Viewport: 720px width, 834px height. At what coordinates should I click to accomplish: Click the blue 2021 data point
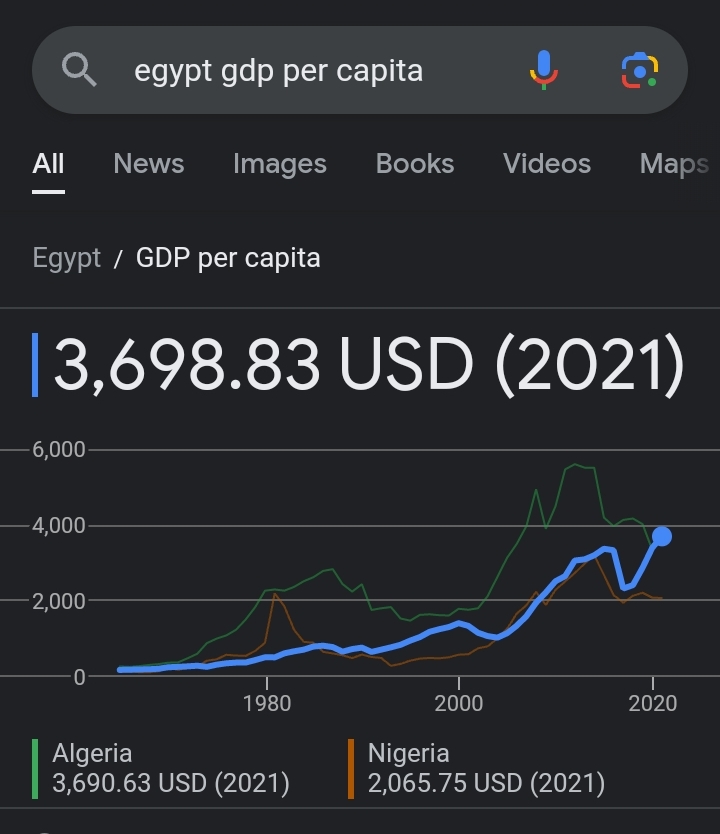[x=662, y=536]
